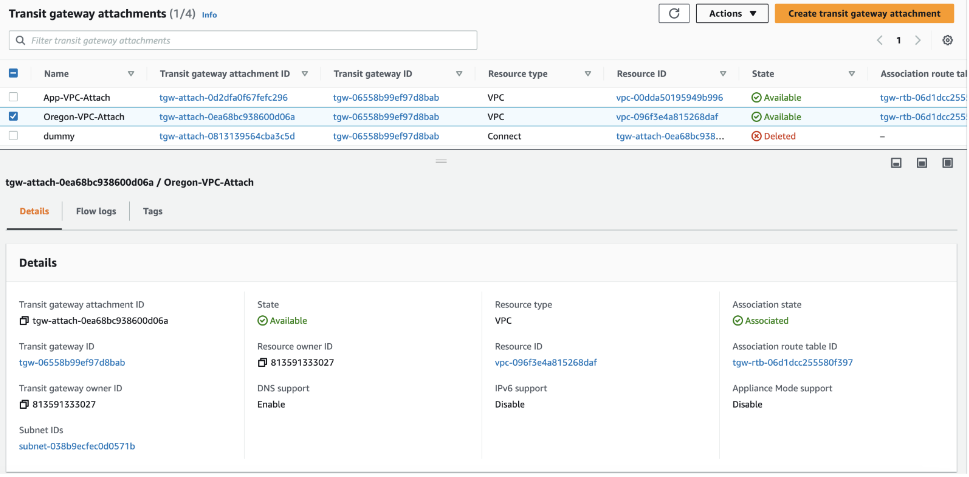Click Create transit gateway attachment button

click(x=864, y=13)
